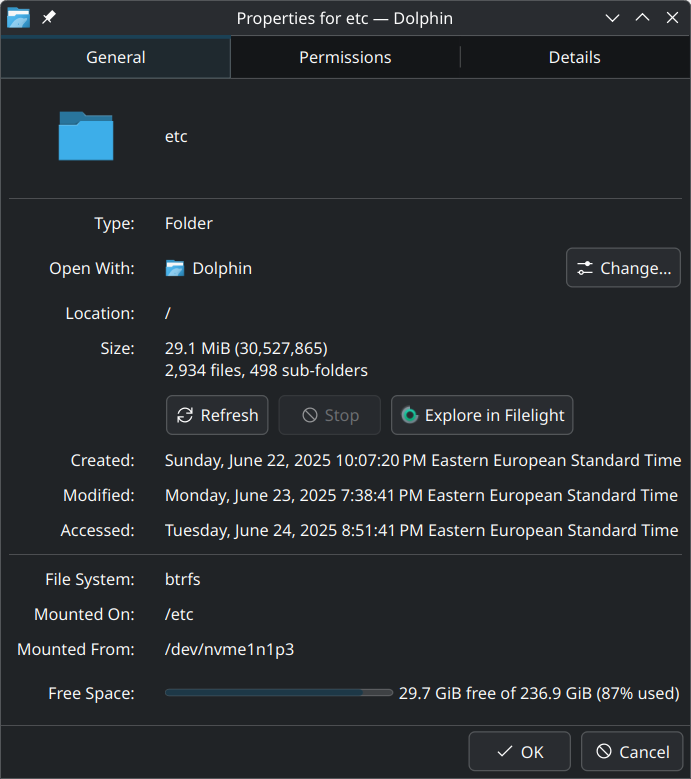Refresh the folder size calculation
The width and height of the screenshot is (691, 779).
217,415
